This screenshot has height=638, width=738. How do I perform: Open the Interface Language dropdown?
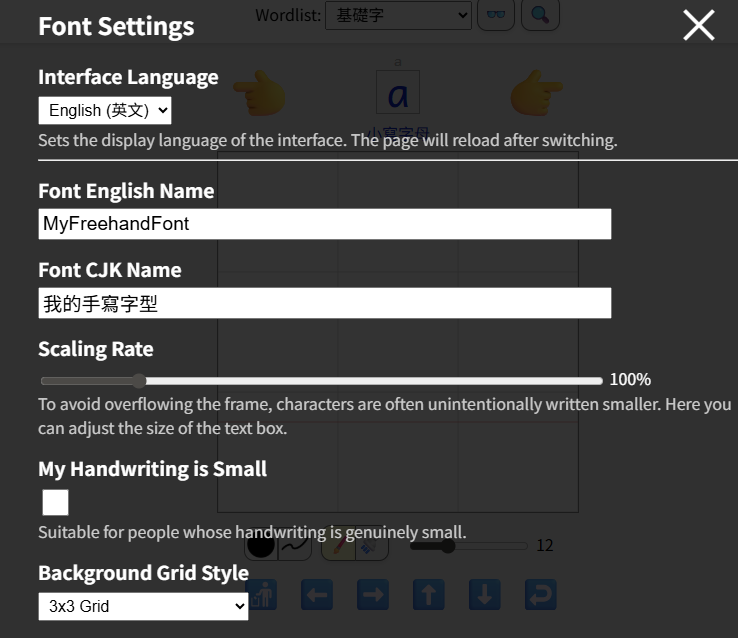click(x=105, y=111)
